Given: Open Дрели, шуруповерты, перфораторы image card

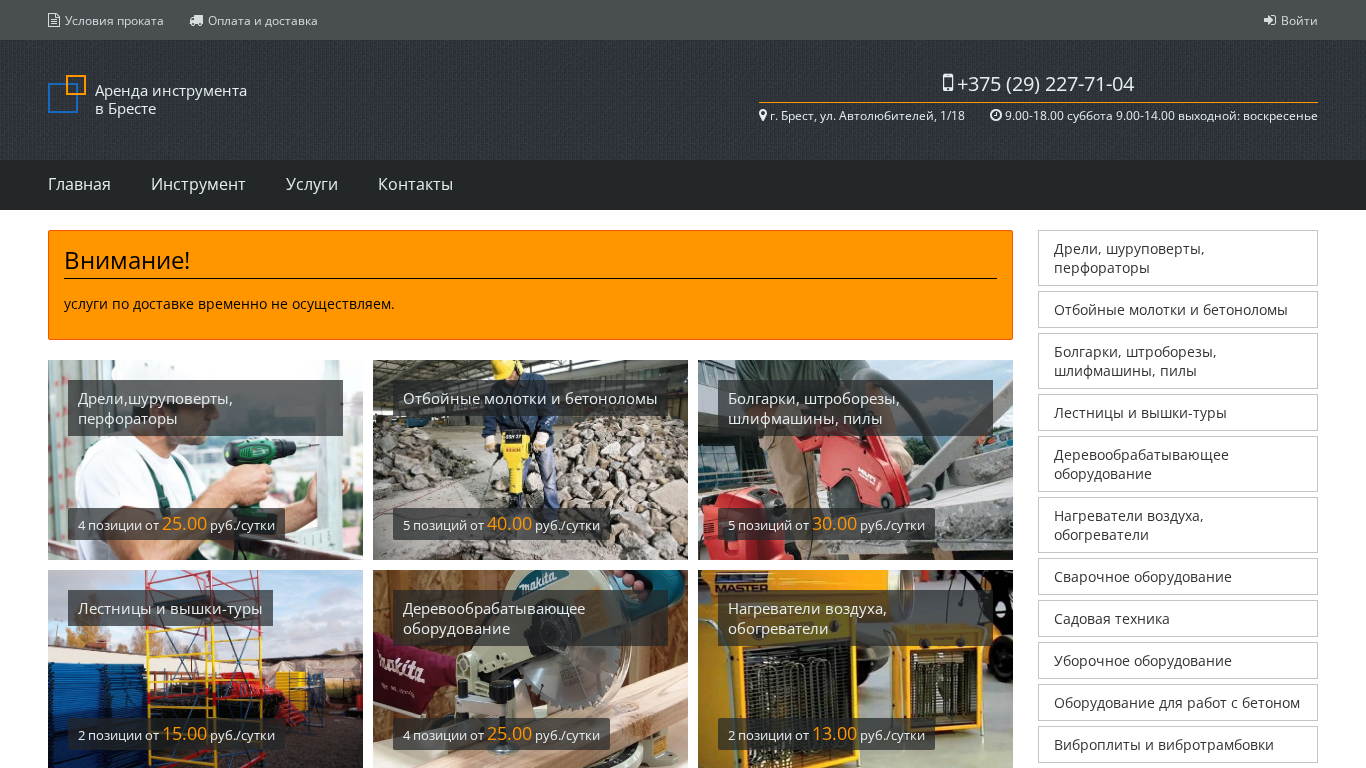Looking at the screenshot, I should tap(205, 460).
